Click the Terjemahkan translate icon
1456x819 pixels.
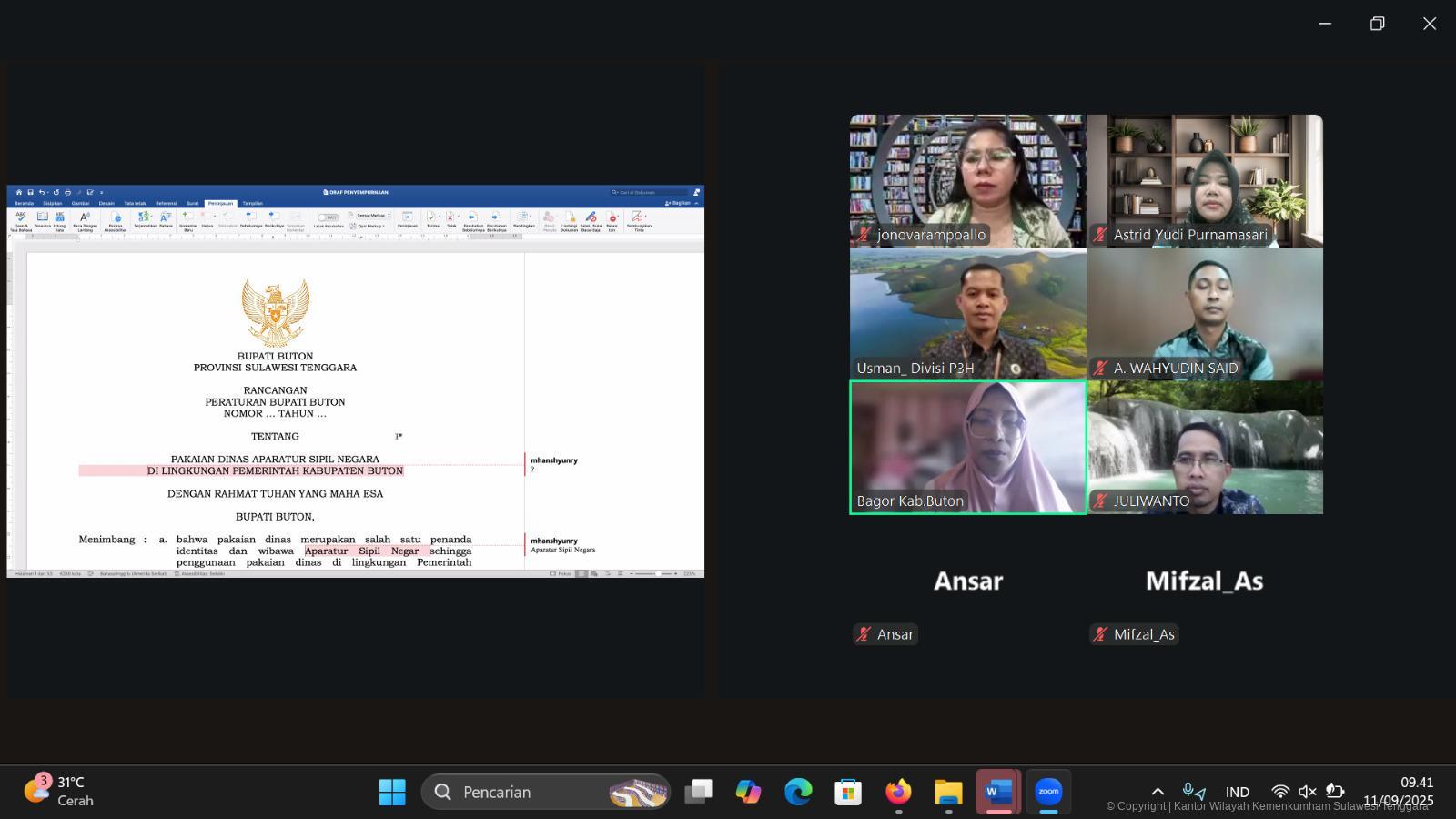(x=144, y=218)
